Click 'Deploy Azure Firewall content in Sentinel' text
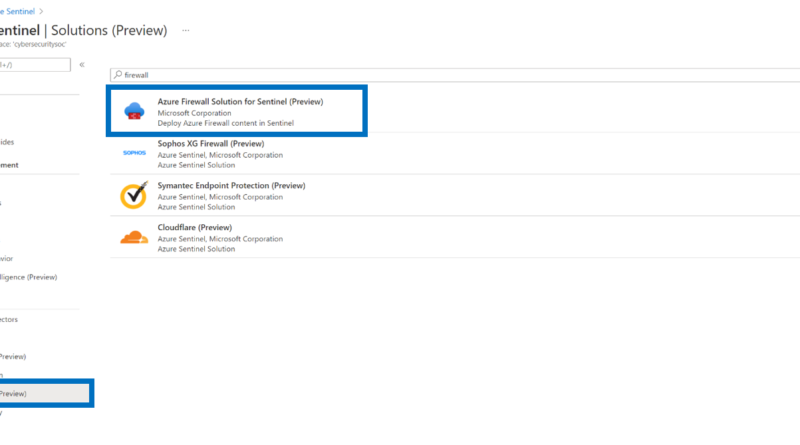800x445 pixels. coord(226,123)
